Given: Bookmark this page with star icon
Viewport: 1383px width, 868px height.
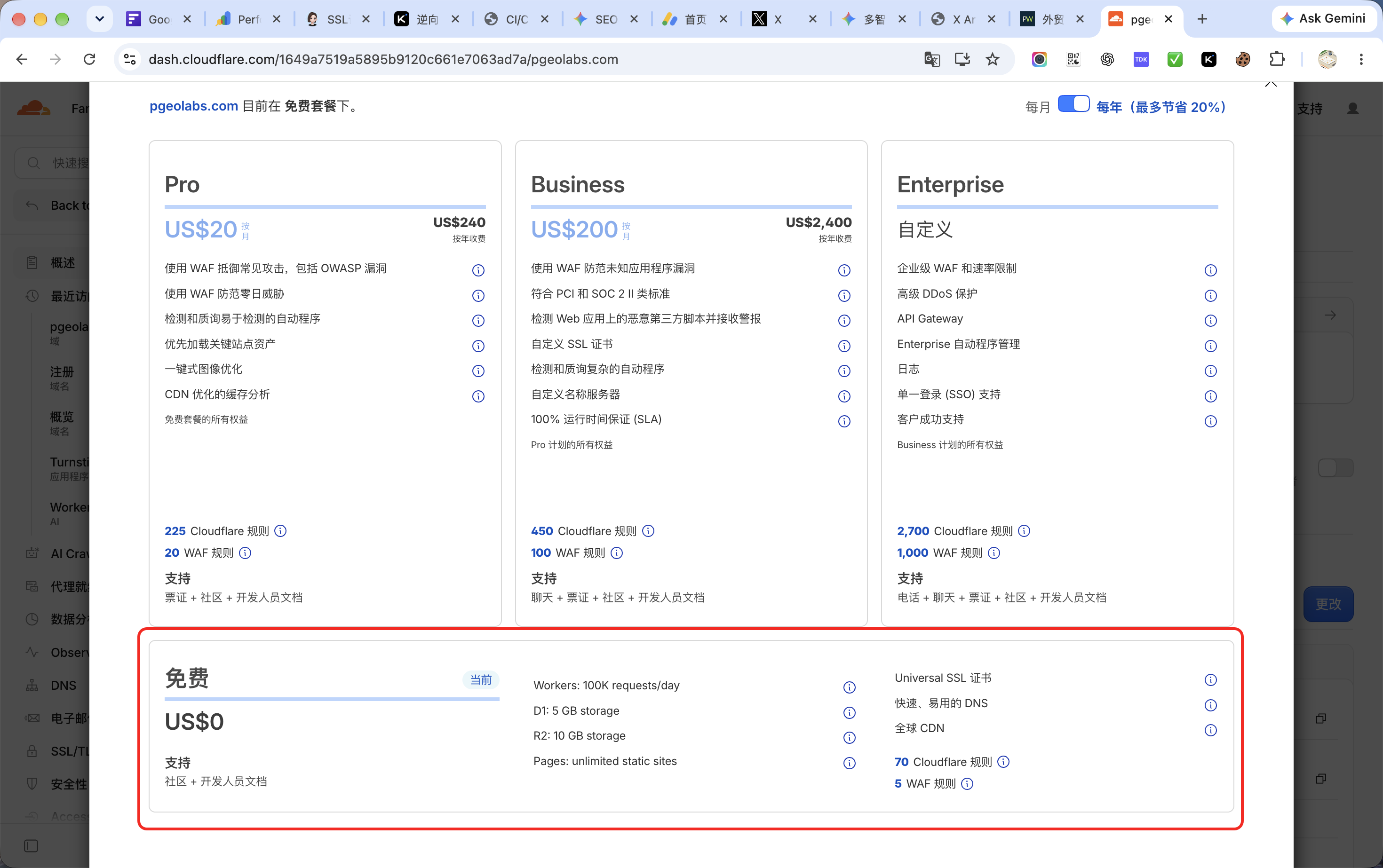Looking at the screenshot, I should (x=992, y=59).
